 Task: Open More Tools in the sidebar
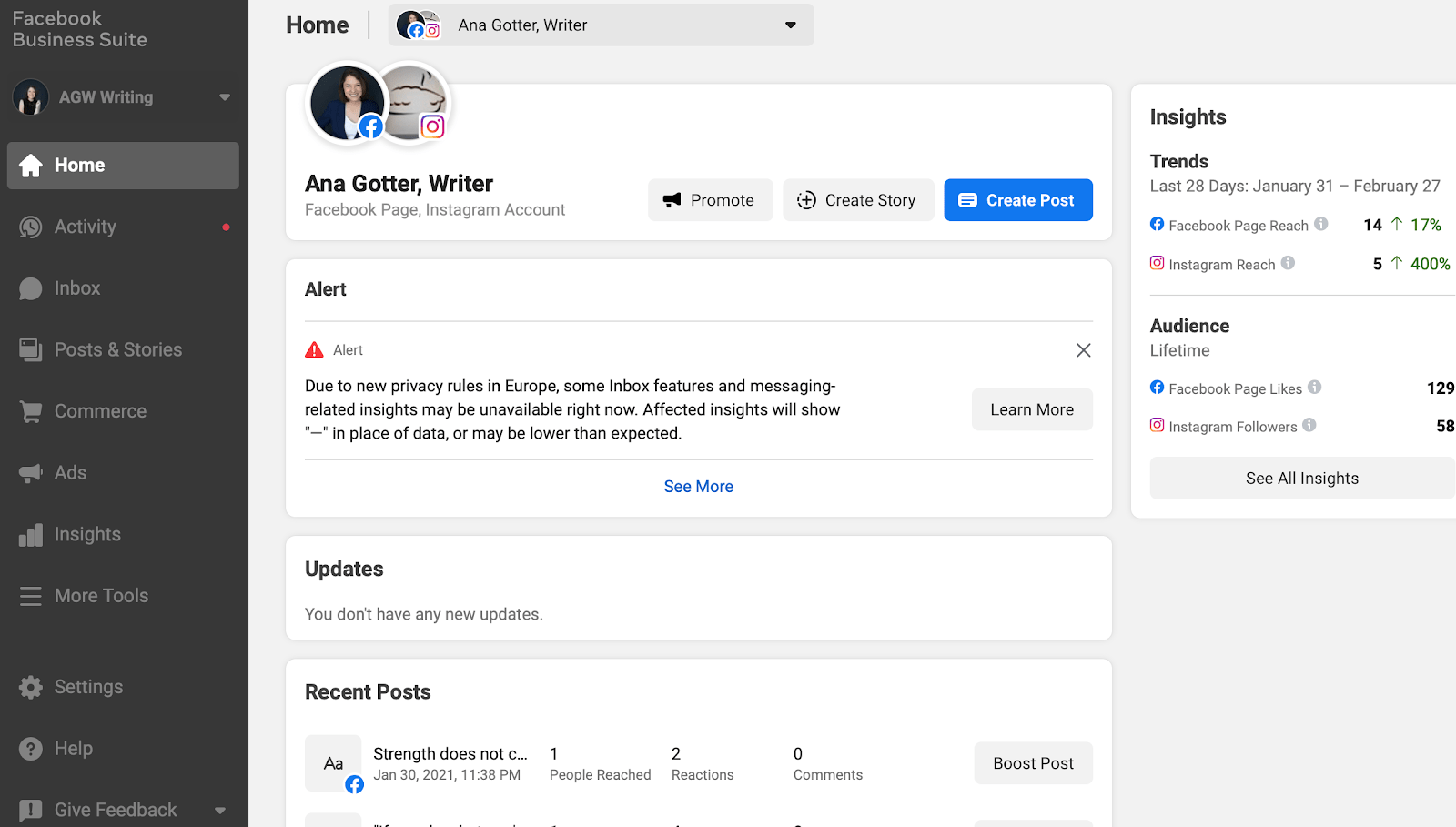tap(100, 595)
